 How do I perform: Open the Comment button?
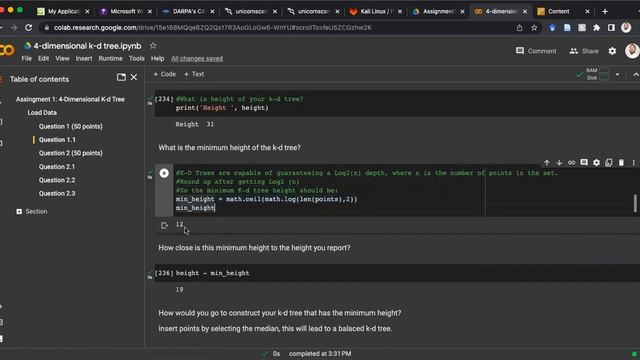tap(536, 51)
